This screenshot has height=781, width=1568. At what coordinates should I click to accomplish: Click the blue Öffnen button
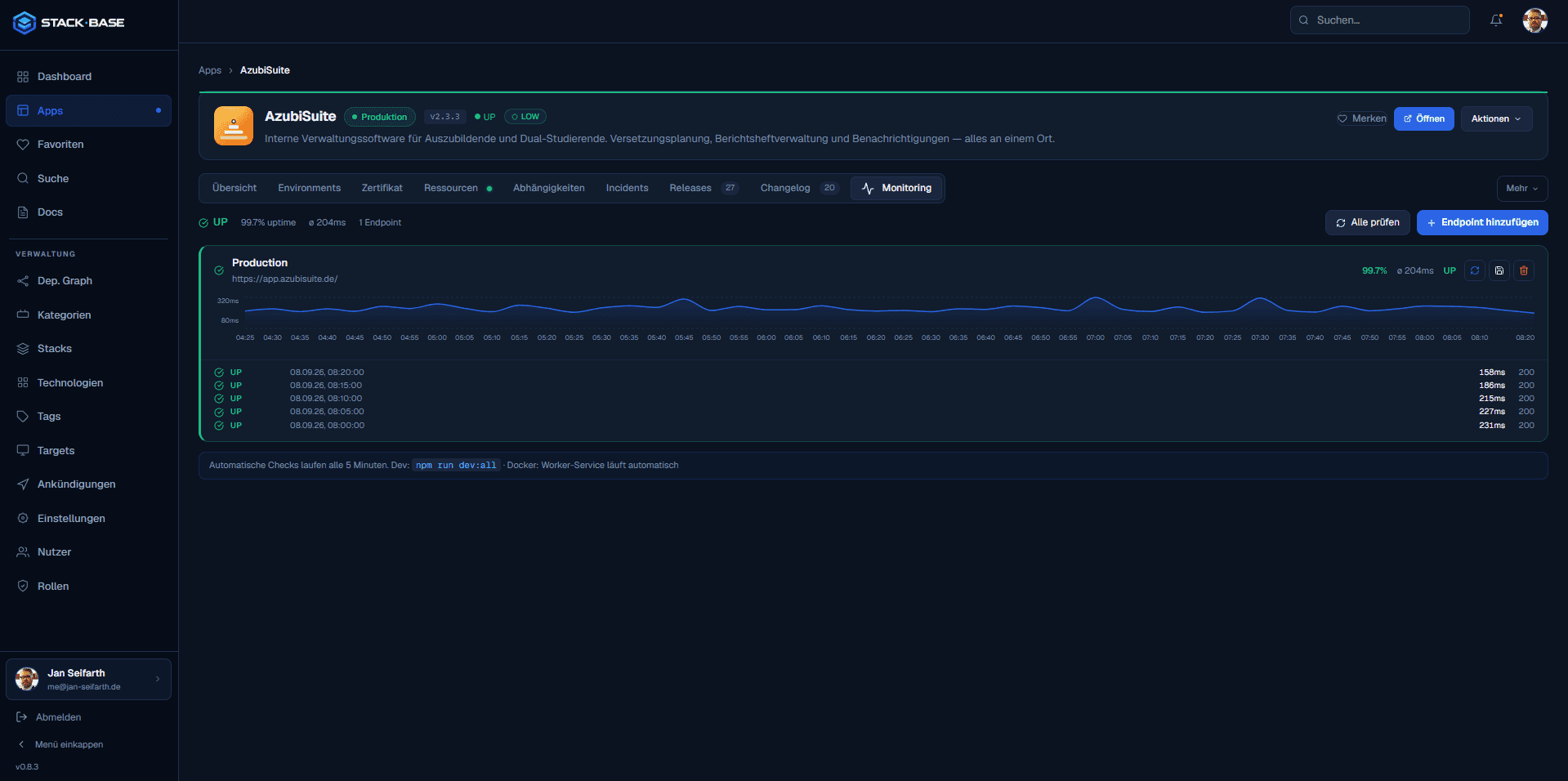pyautogui.click(x=1423, y=118)
